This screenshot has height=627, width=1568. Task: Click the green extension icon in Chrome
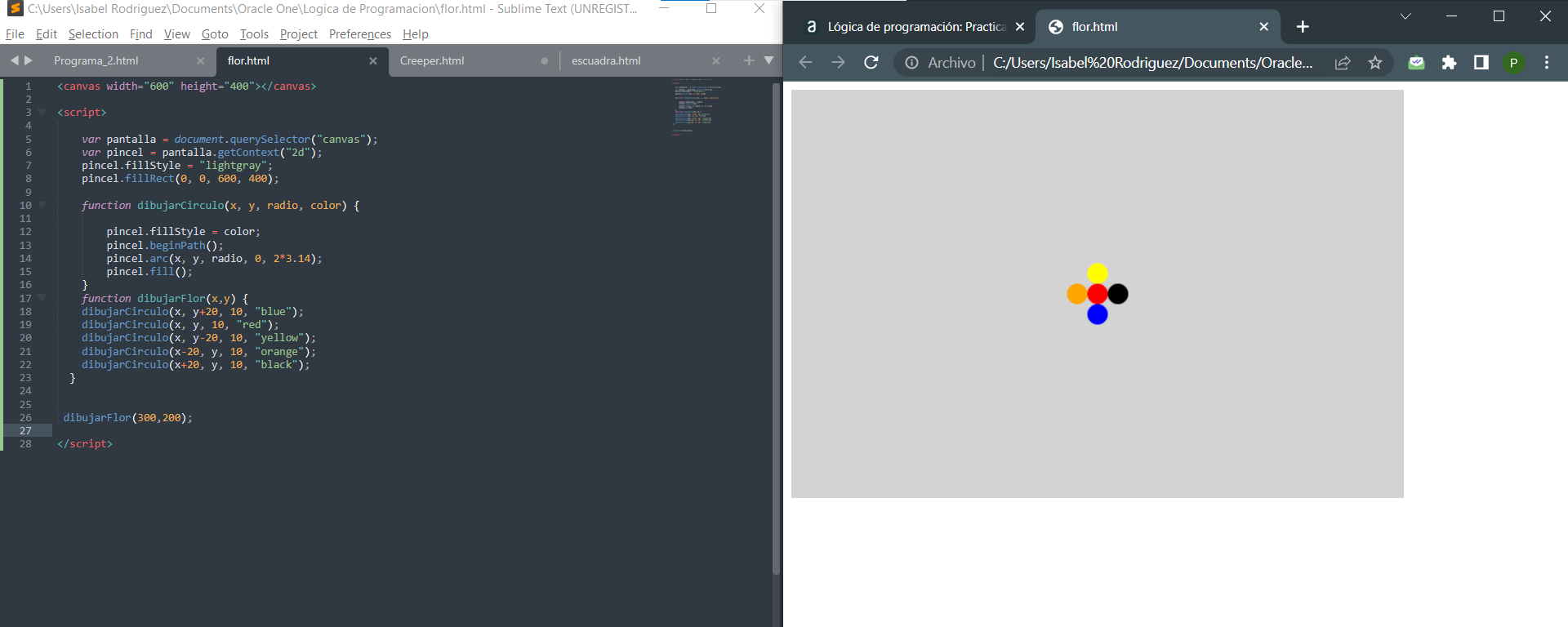click(1416, 63)
